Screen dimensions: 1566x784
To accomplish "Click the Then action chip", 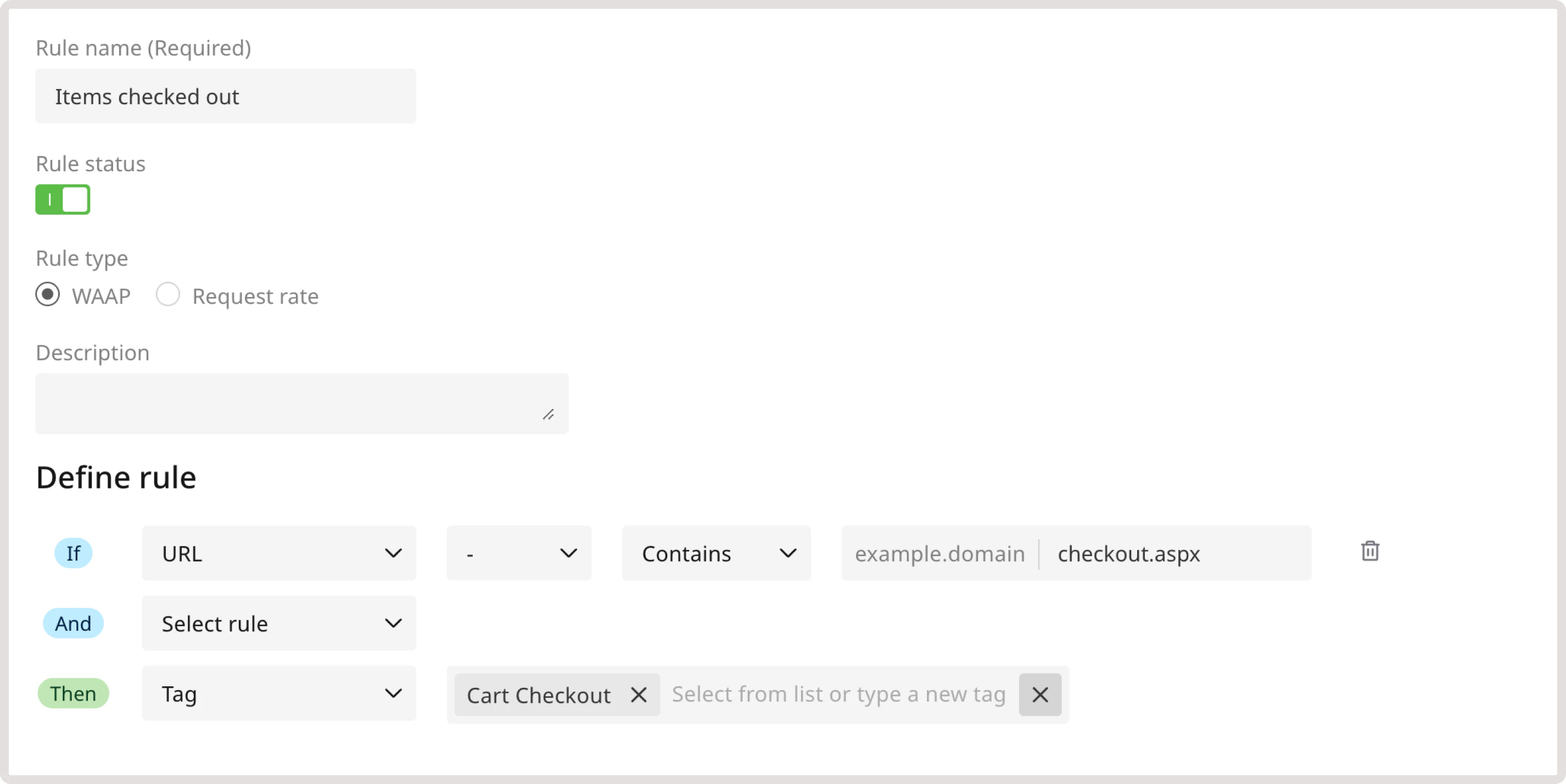I will pyautogui.click(x=73, y=693).
